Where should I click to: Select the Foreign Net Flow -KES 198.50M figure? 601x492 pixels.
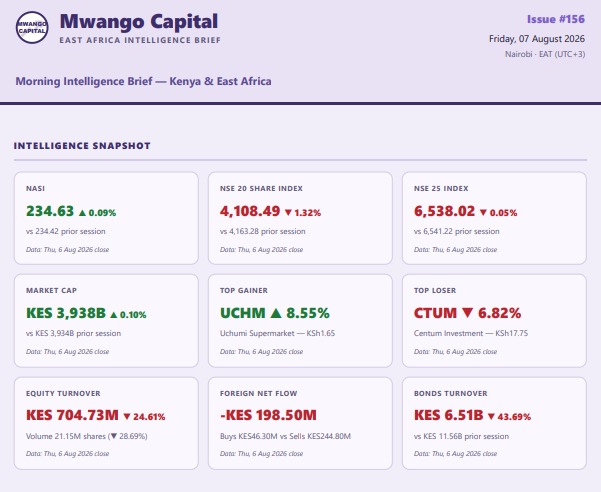268,415
